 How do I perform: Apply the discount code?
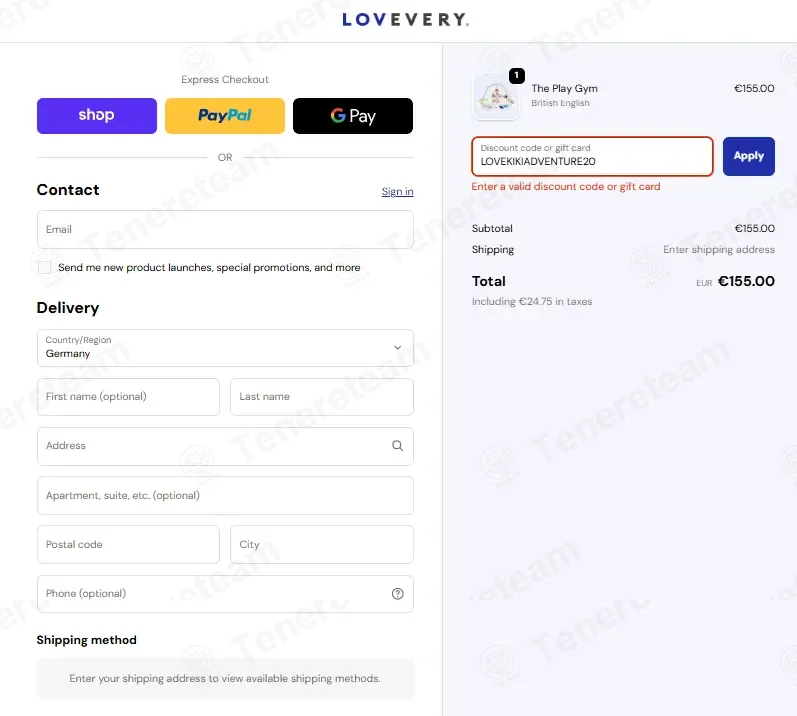[x=749, y=157]
